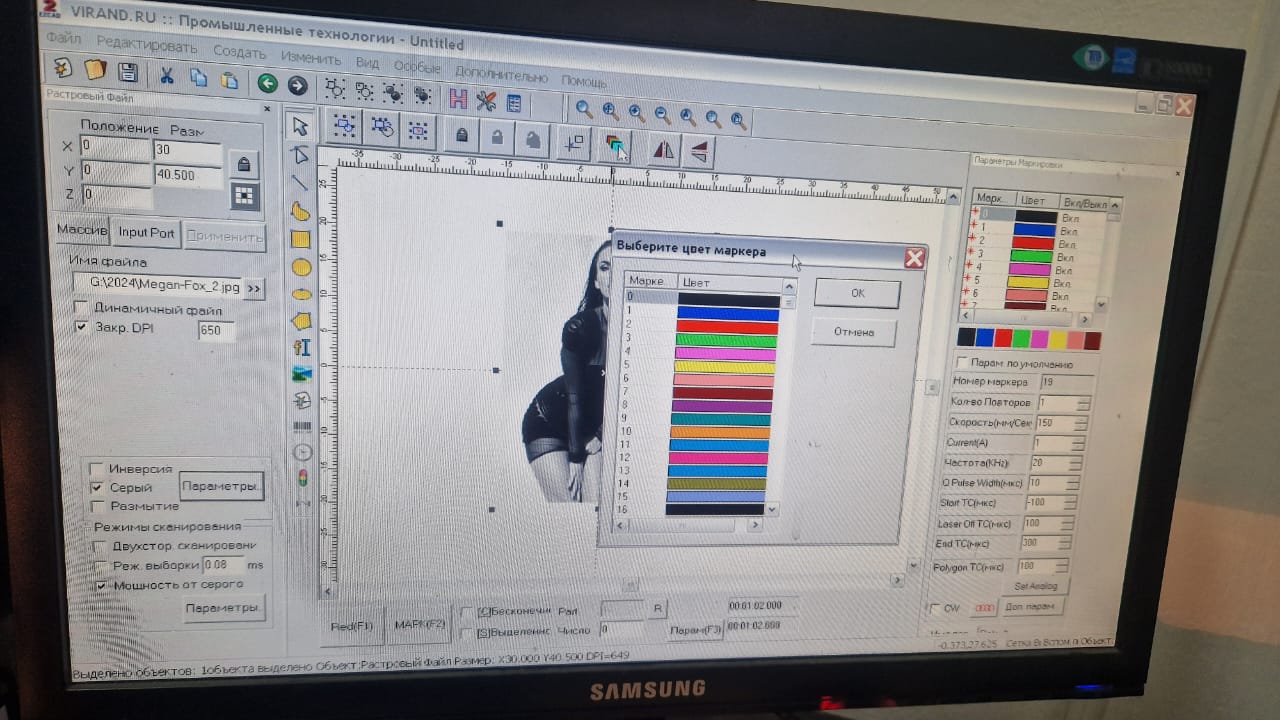The width and height of the screenshot is (1280, 720).
Task: Select the red color for marker 2 in dialog
Action: (727, 327)
